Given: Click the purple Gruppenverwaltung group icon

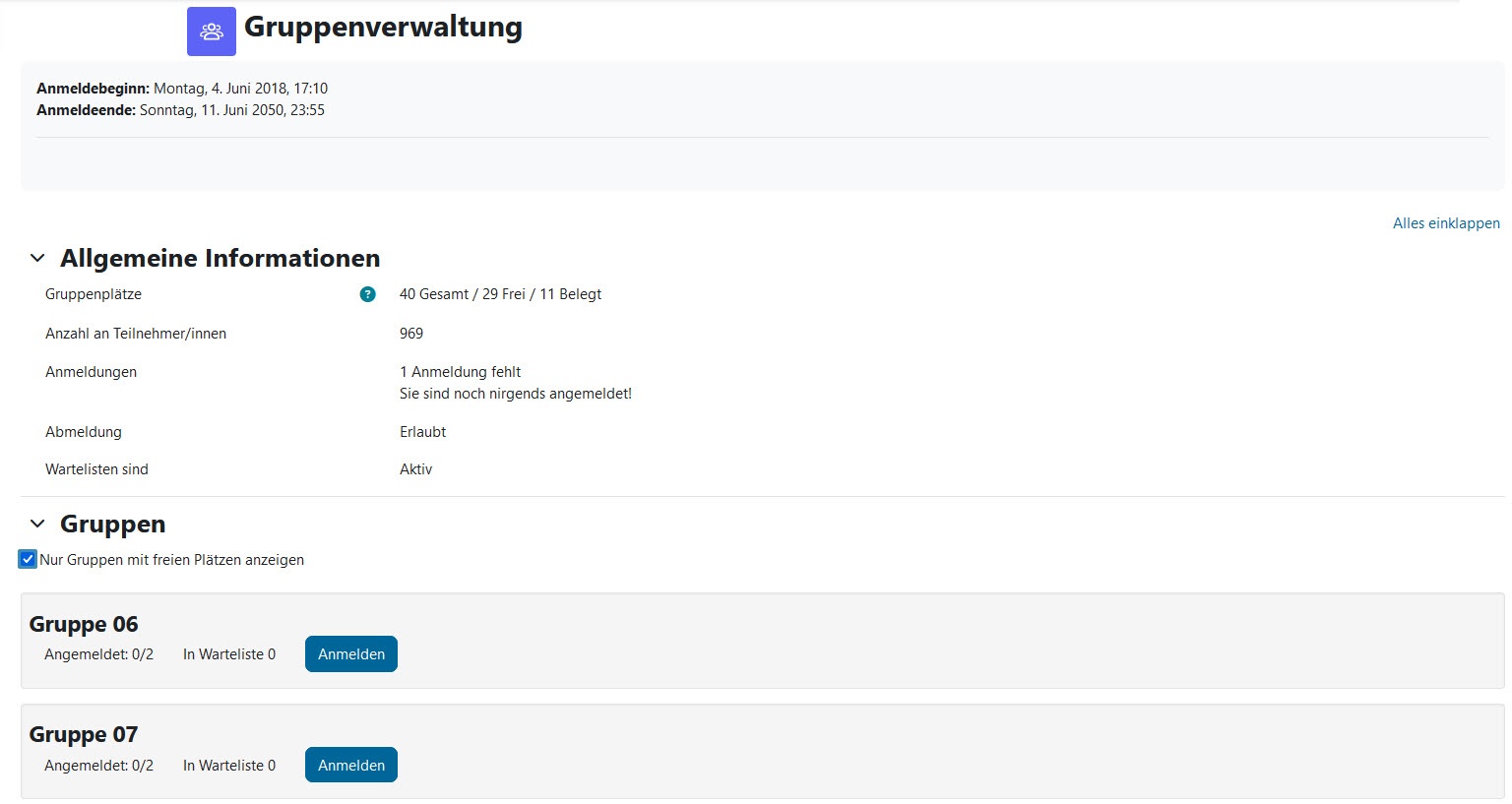Looking at the screenshot, I should [212, 31].
